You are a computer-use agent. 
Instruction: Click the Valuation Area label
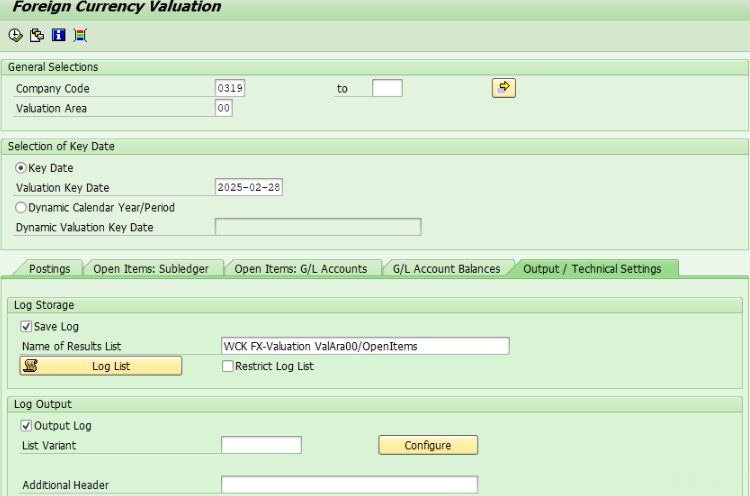(x=51, y=109)
